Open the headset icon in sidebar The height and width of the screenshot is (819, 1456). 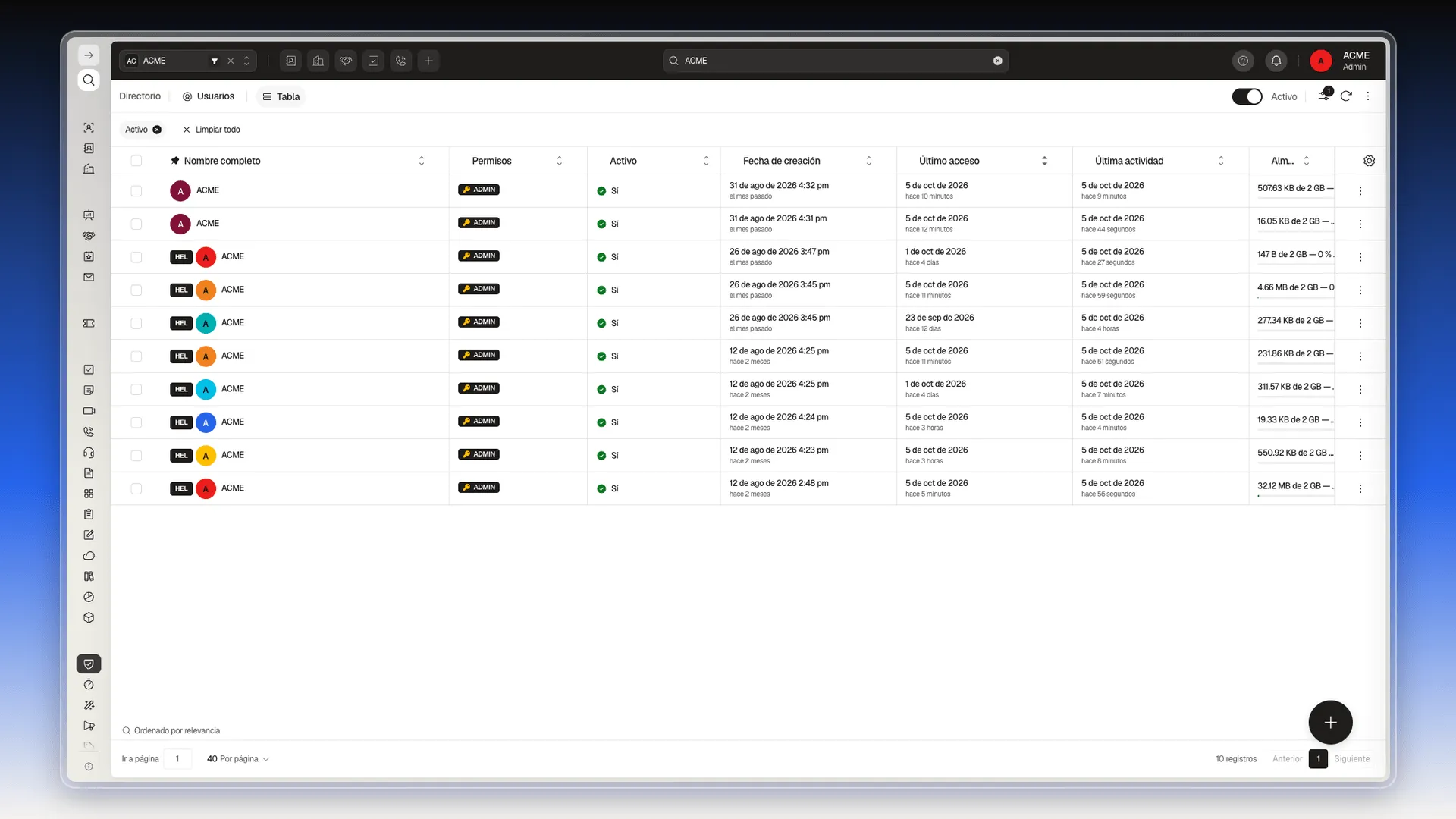(x=89, y=453)
